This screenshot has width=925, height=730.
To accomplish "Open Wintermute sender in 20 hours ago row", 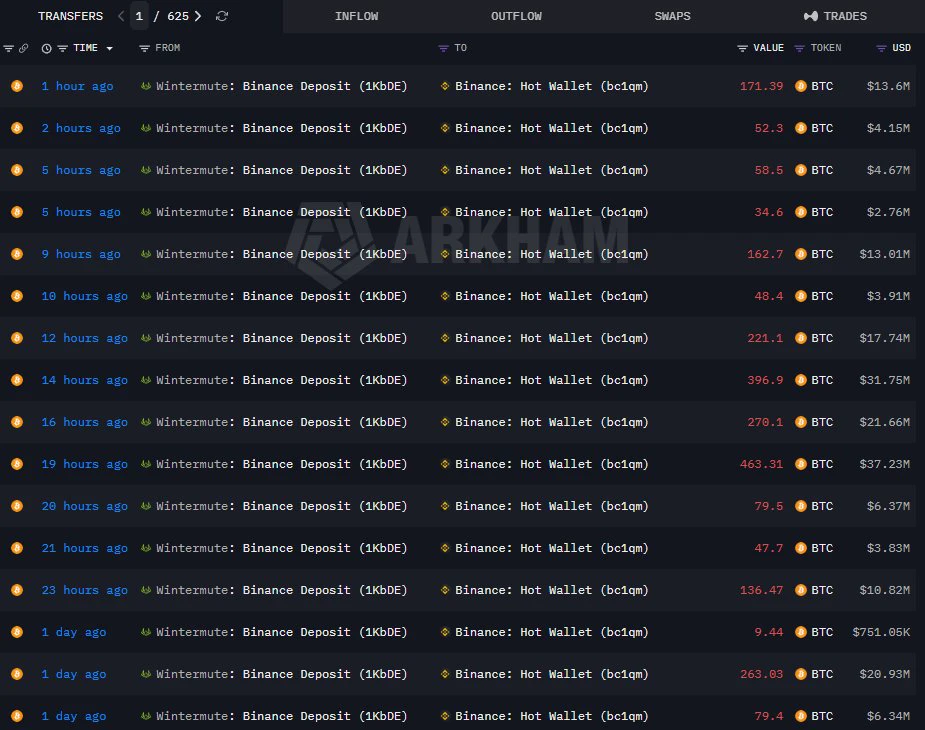I will (x=281, y=506).
